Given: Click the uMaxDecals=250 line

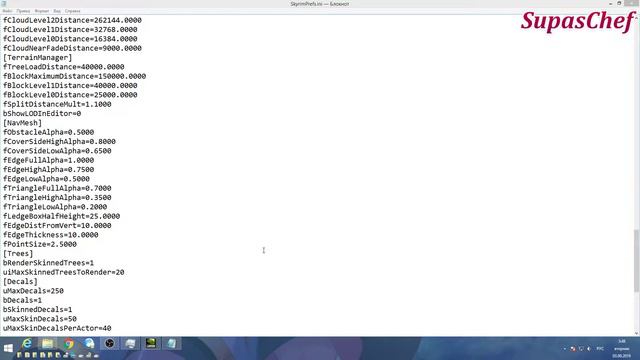Looking at the screenshot, I should click(x=33, y=291).
